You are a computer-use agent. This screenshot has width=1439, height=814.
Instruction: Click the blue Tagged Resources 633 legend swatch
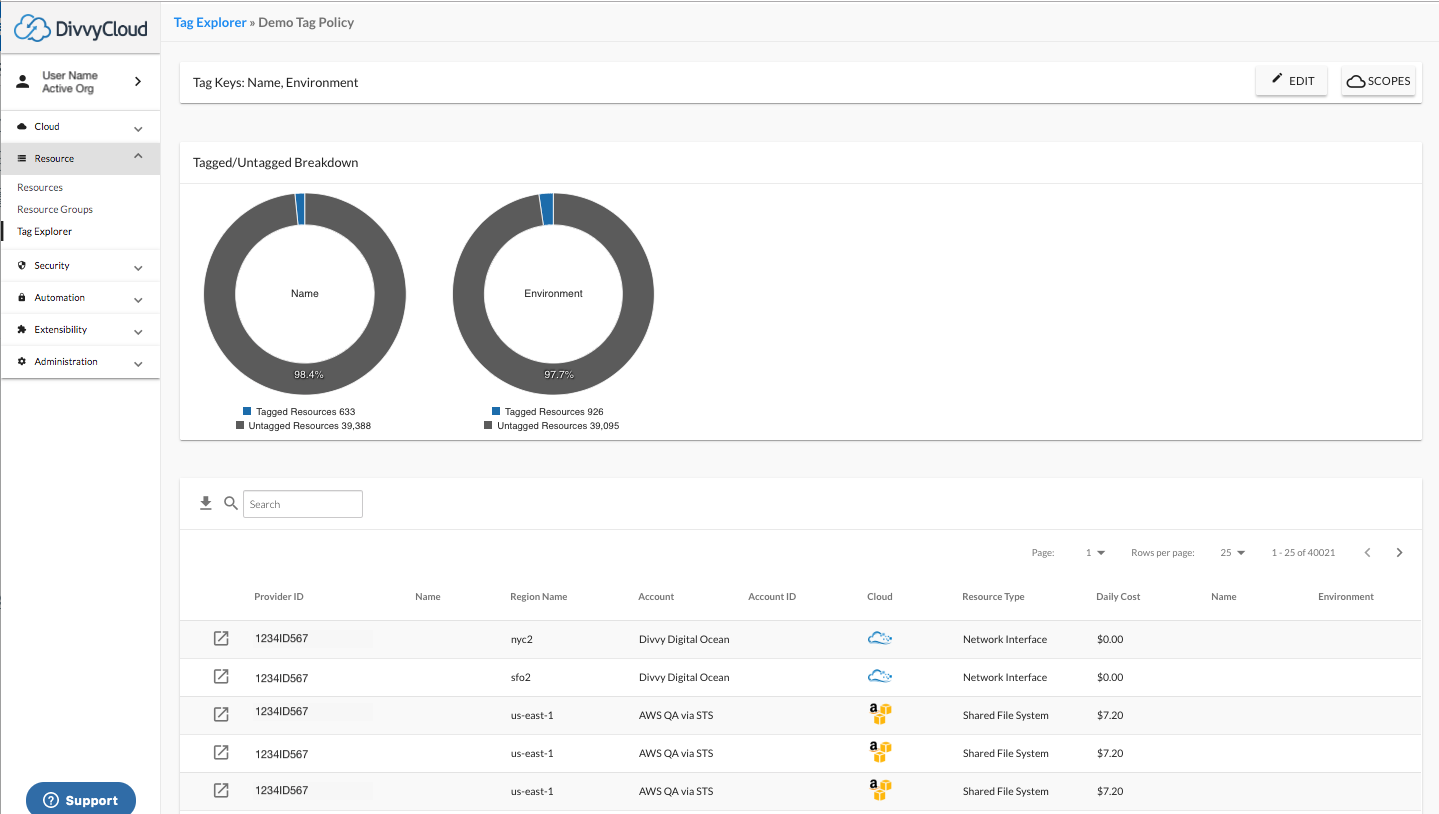(247, 411)
